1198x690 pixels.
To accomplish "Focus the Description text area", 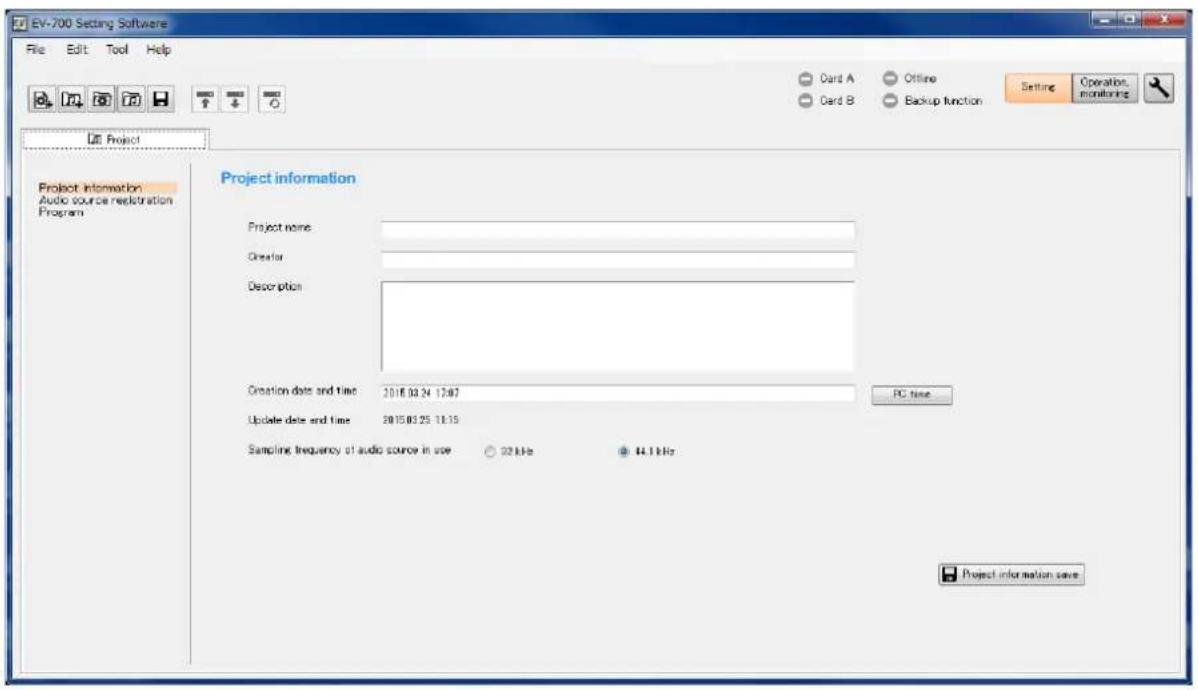I will 617,326.
